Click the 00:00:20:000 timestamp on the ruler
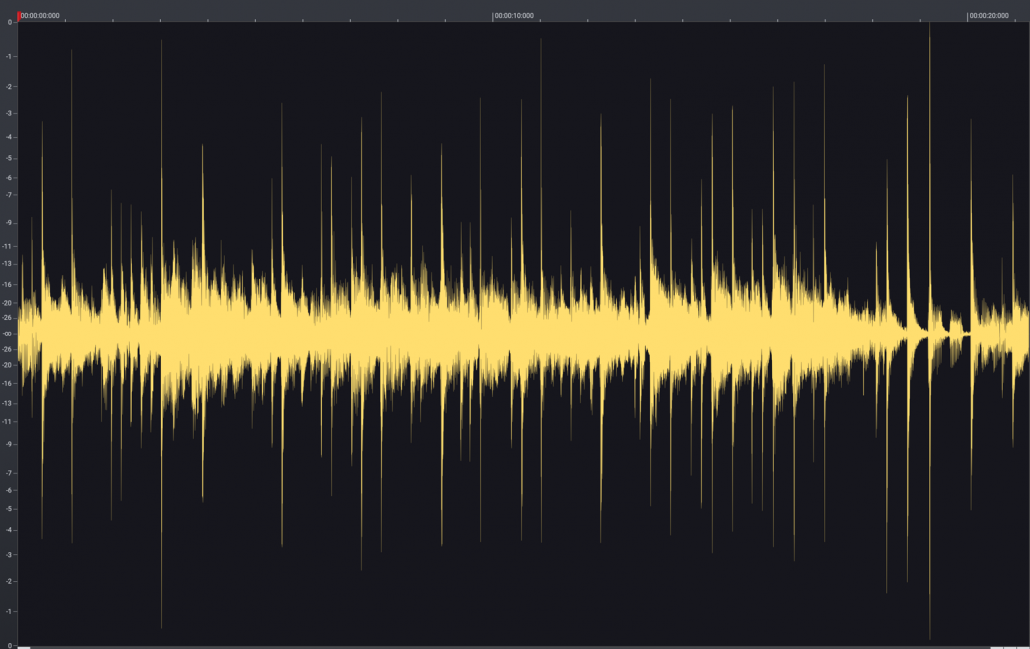The height and width of the screenshot is (649, 1030). (989, 14)
